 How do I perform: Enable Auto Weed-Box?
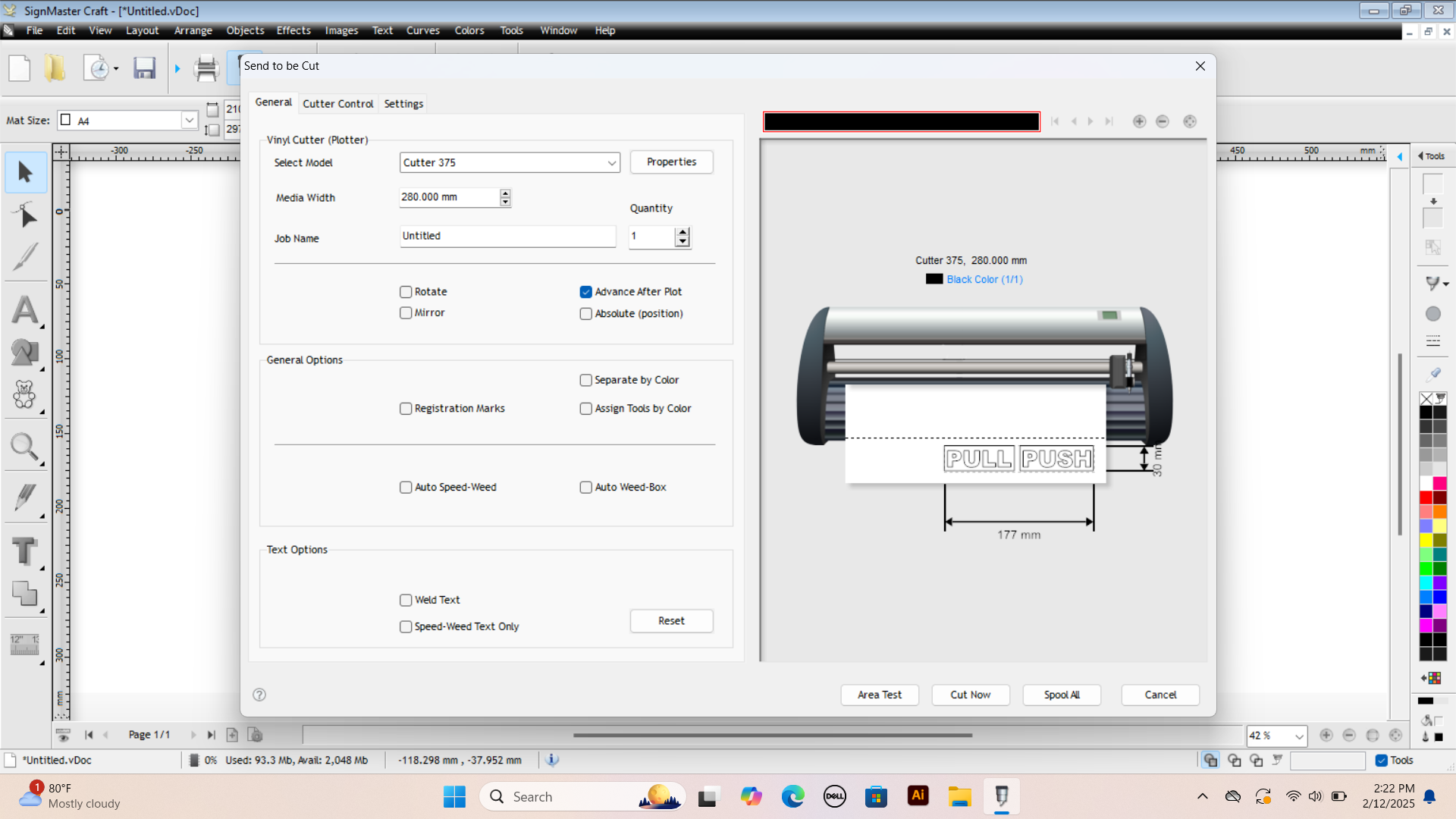pos(585,488)
